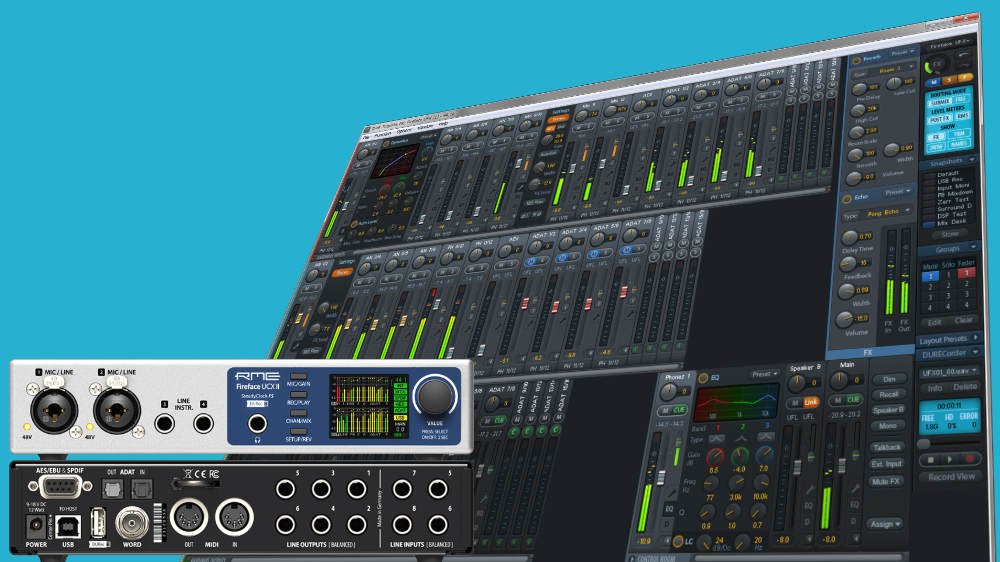Toggle Show Trim option
The image size is (1000, 562).
959,134
